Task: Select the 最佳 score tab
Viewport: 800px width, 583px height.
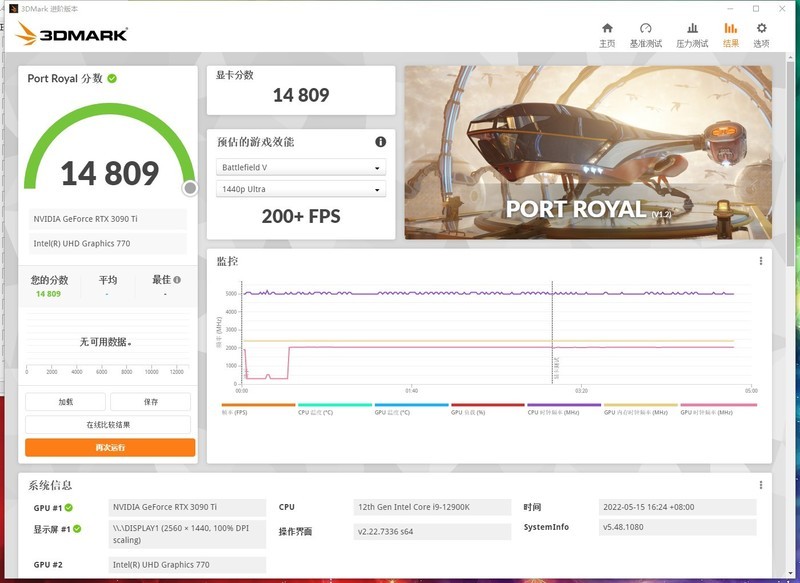Action: pos(160,281)
